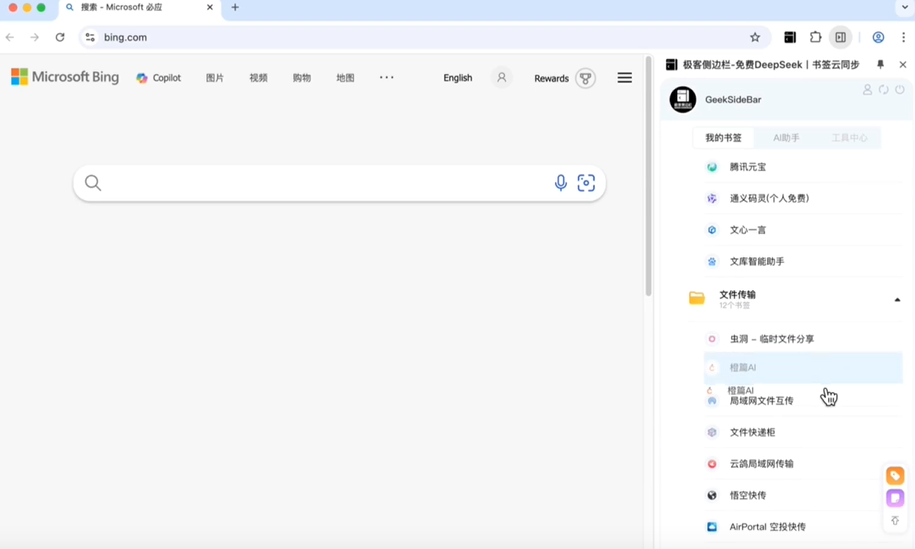Open 虫洞 – 临时文件分享 bookmark
Image resolution: width=915 pixels, height=549 pixels.
[x=803, y=339]
